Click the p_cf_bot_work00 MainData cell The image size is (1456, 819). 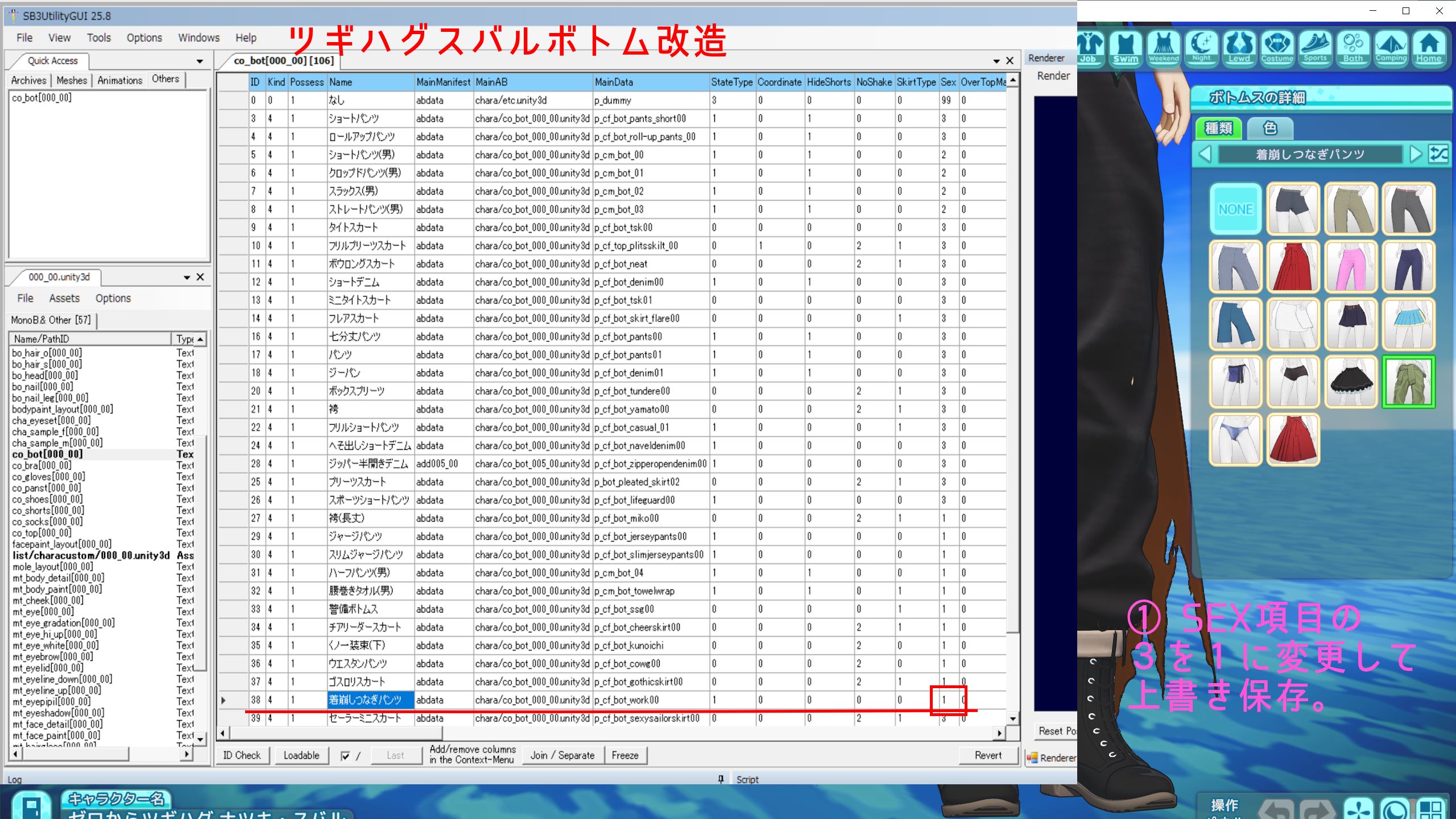(x=651, y=700)
